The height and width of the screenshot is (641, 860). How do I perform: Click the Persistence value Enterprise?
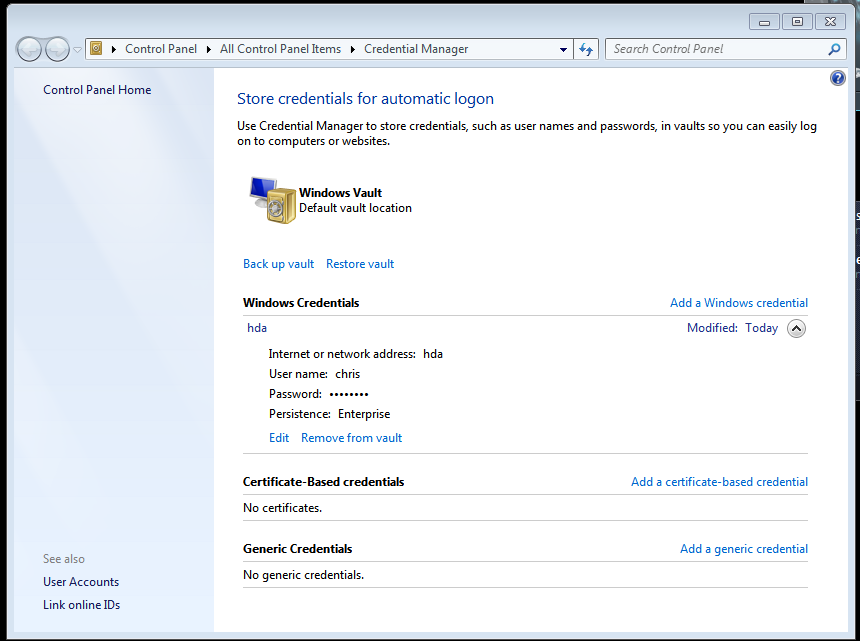tap(364, 414)
